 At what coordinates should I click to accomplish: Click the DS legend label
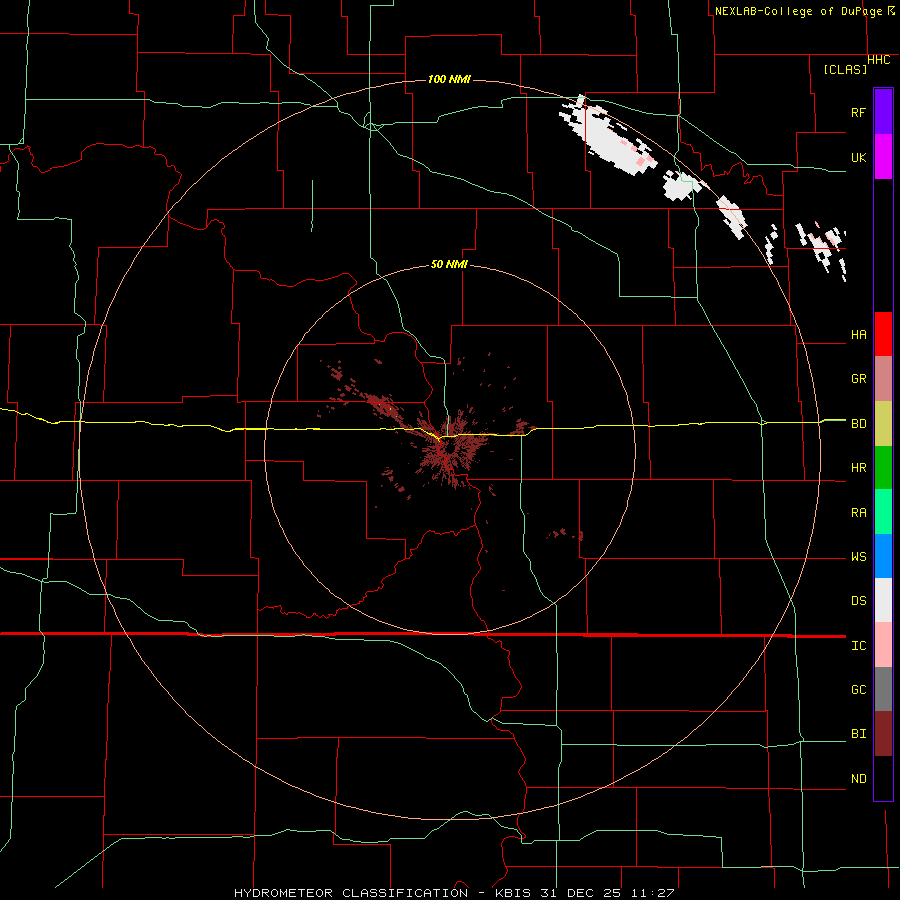(x=858, y=601)
